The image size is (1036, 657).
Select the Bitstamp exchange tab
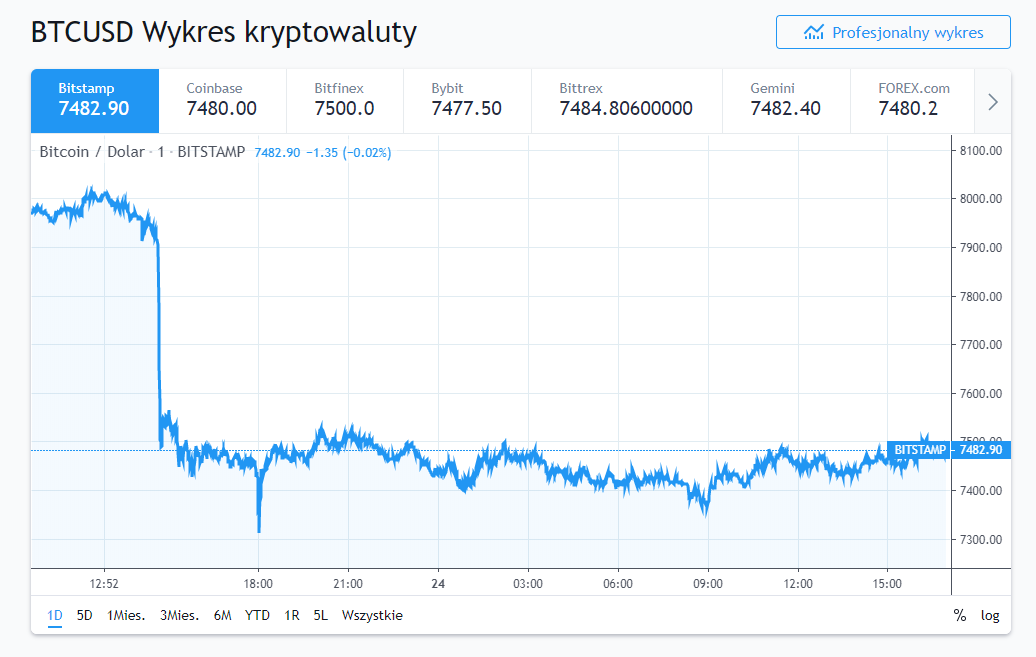[95, 101]
